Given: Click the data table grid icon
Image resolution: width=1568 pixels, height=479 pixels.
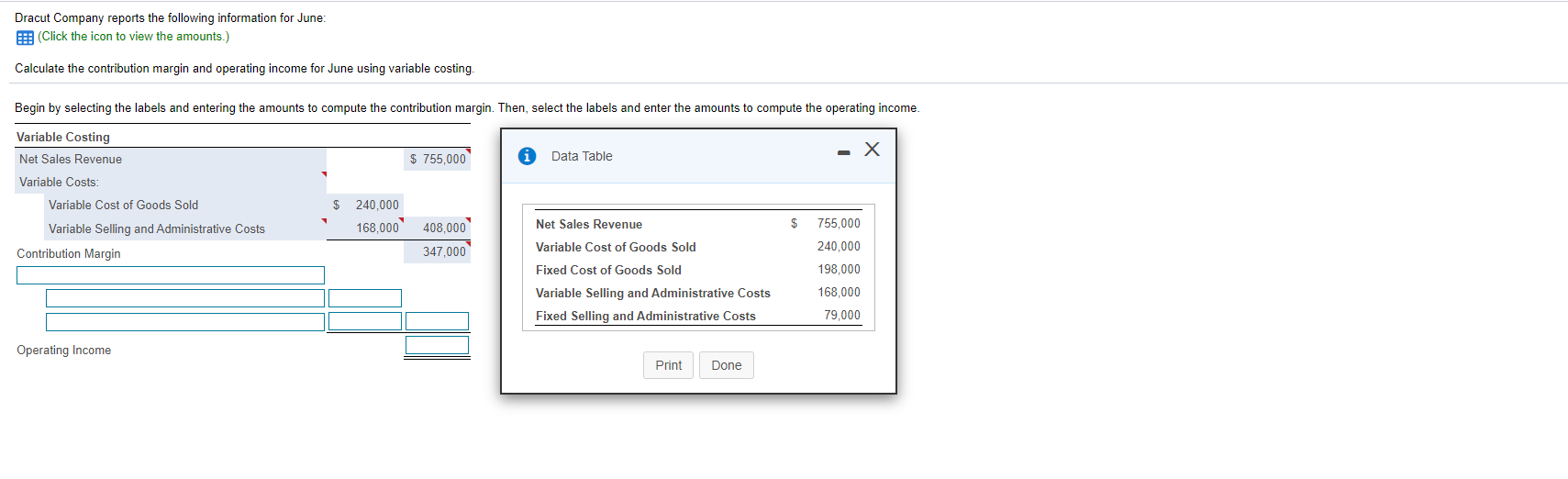Looking at the screenshot, I should 25,38.
